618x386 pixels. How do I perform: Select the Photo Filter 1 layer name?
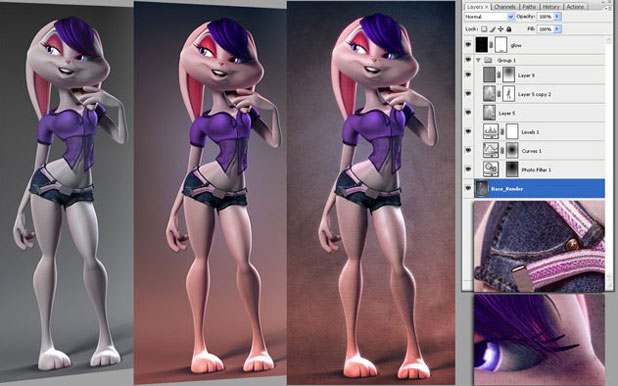click(536, 170)
